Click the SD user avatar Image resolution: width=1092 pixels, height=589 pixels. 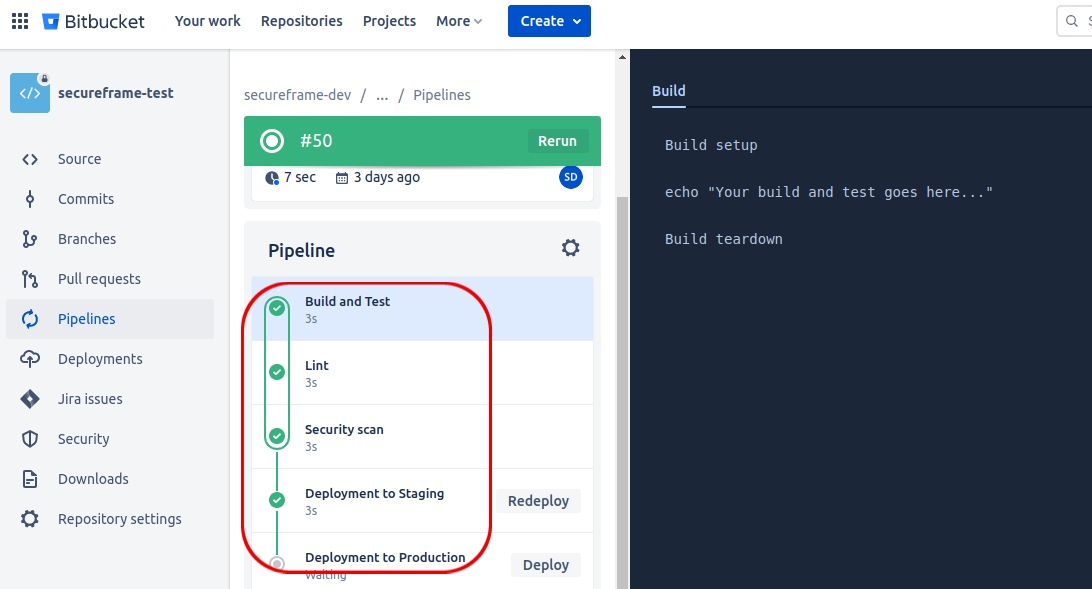coord(570,177)
